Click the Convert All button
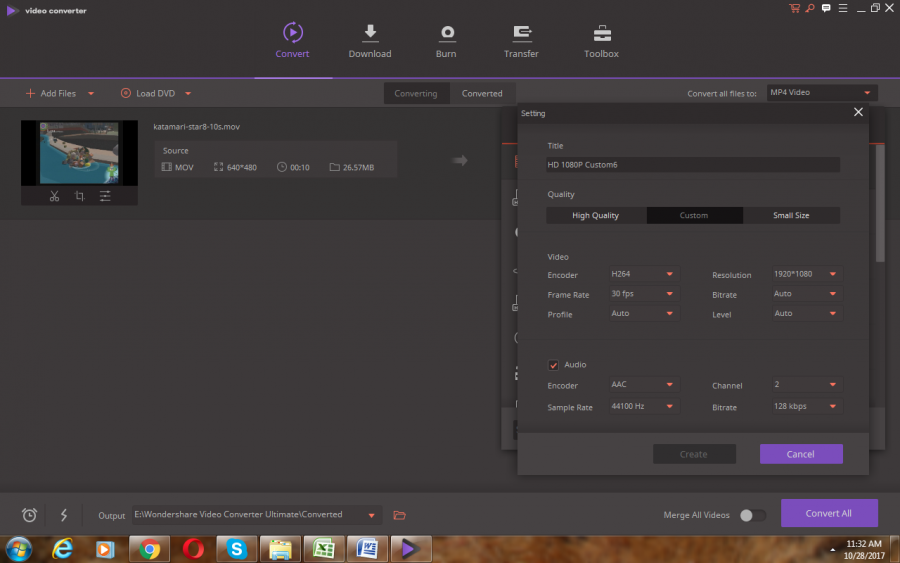The image size is (900, 563). pos(829,513)
